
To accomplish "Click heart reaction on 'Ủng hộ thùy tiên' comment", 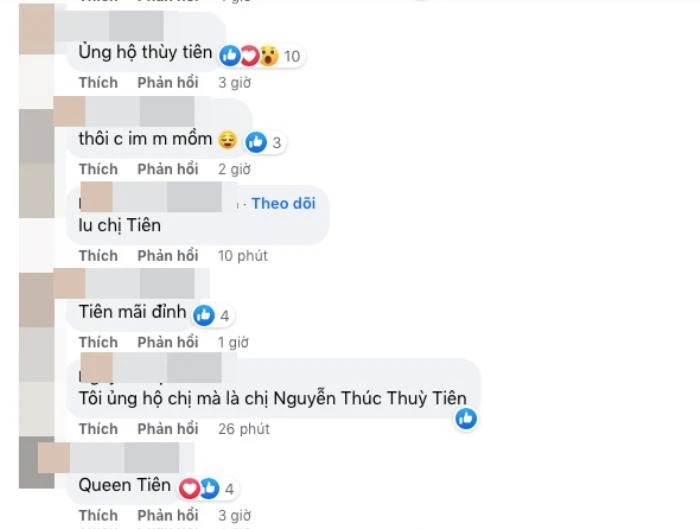I will pos(250,56).
